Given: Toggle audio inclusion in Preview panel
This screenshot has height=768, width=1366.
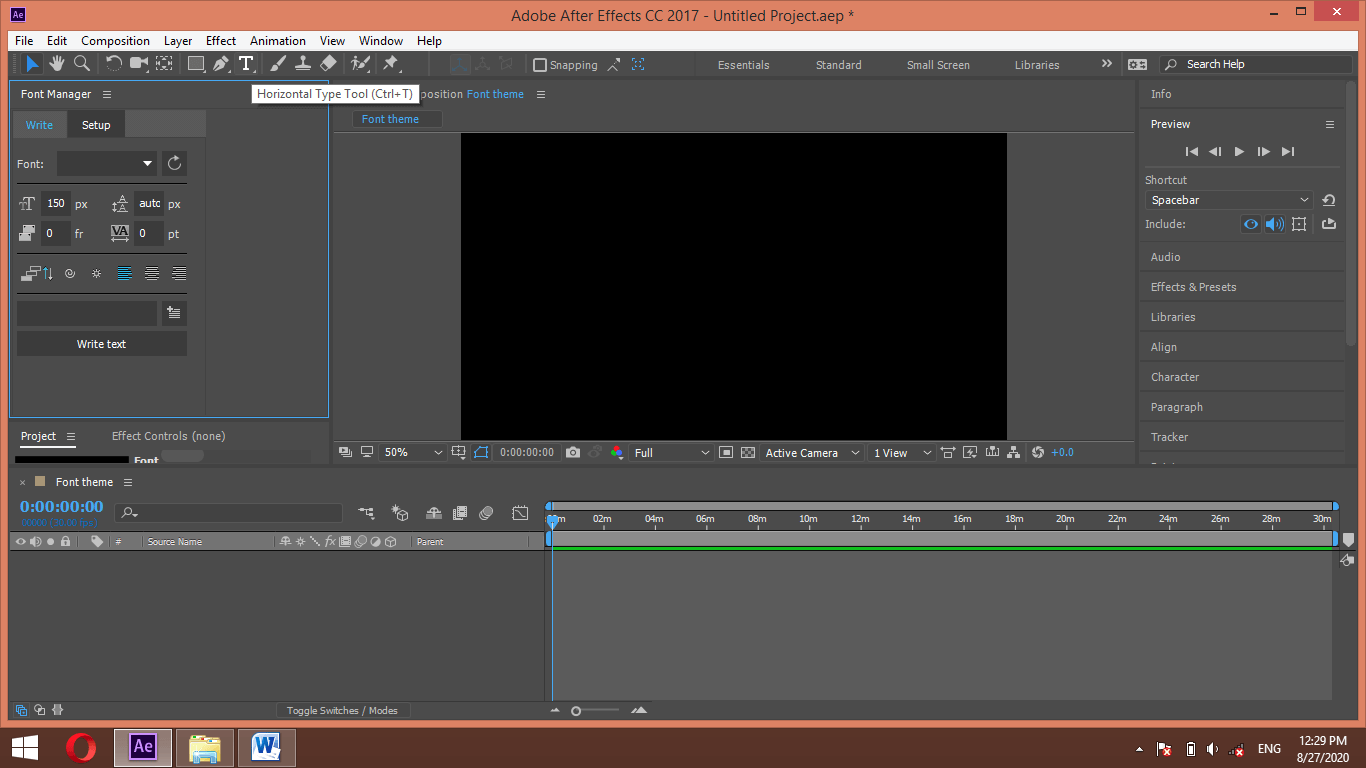Looking at the screenshot, I should click(1274, 224).
